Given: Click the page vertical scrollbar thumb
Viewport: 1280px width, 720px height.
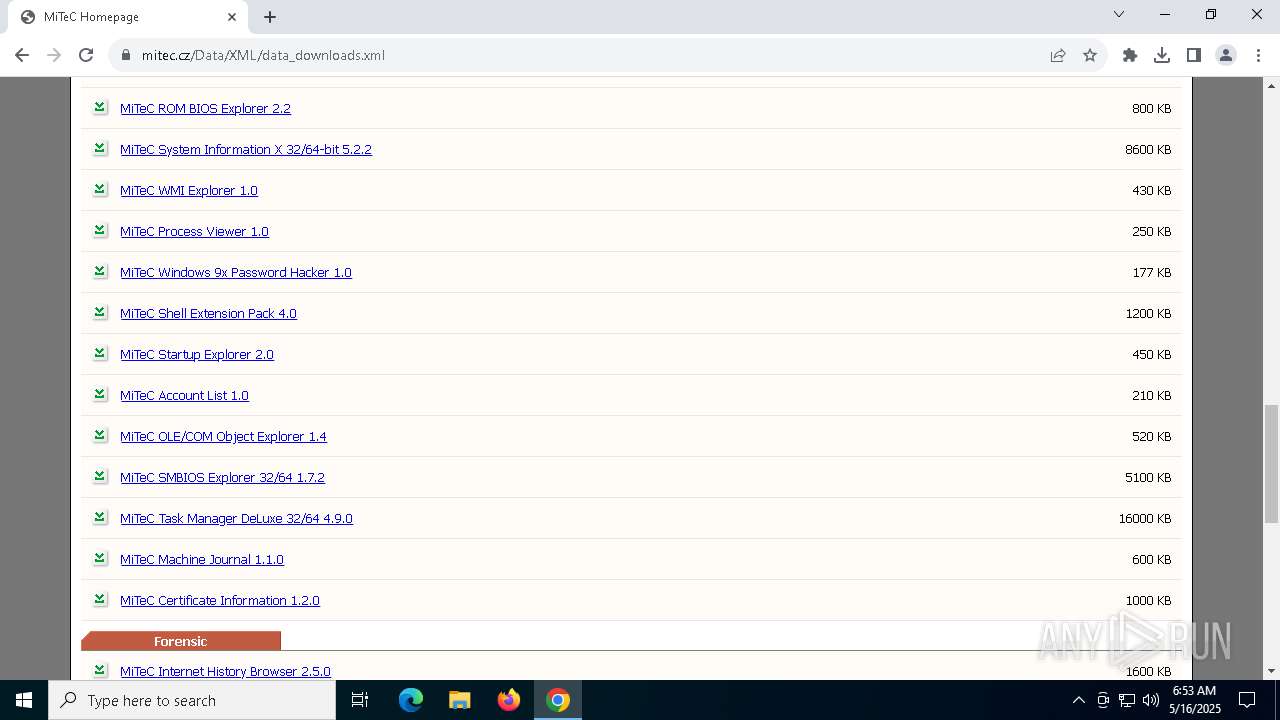Looking at the screenshot, I should pos(1271,463).
